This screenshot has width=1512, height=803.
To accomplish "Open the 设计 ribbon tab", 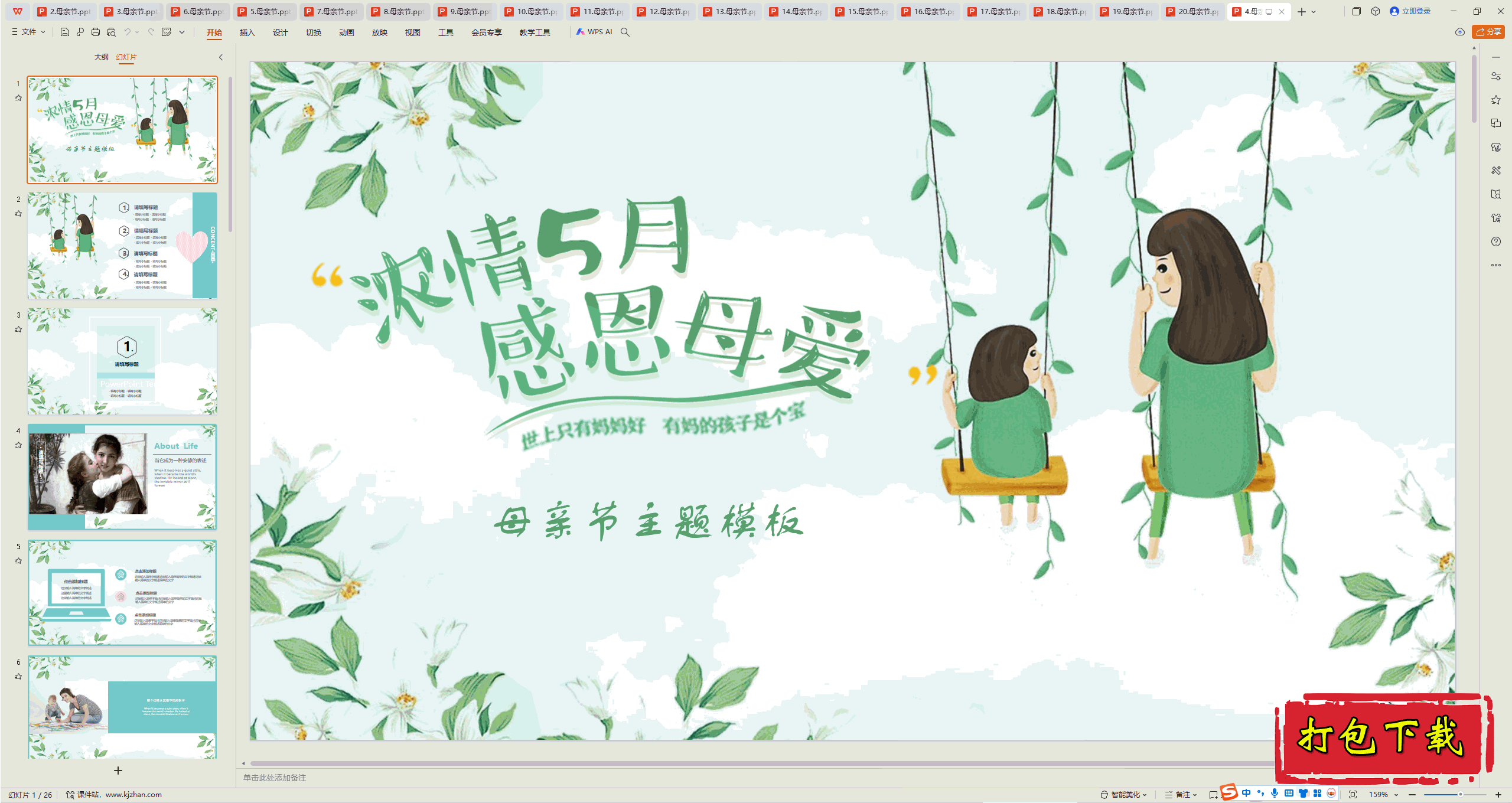I will [280, 32].
